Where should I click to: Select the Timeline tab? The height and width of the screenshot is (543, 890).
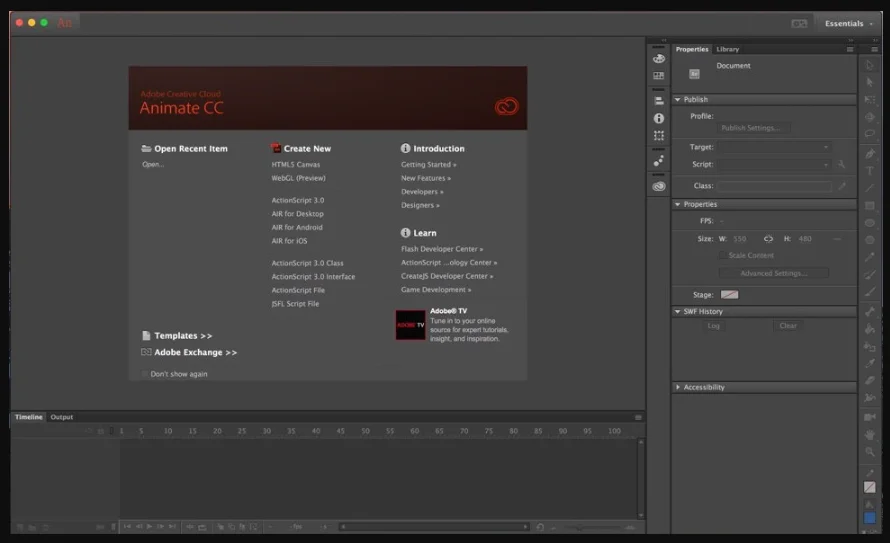pyautogui.click(x=28, y=417)
